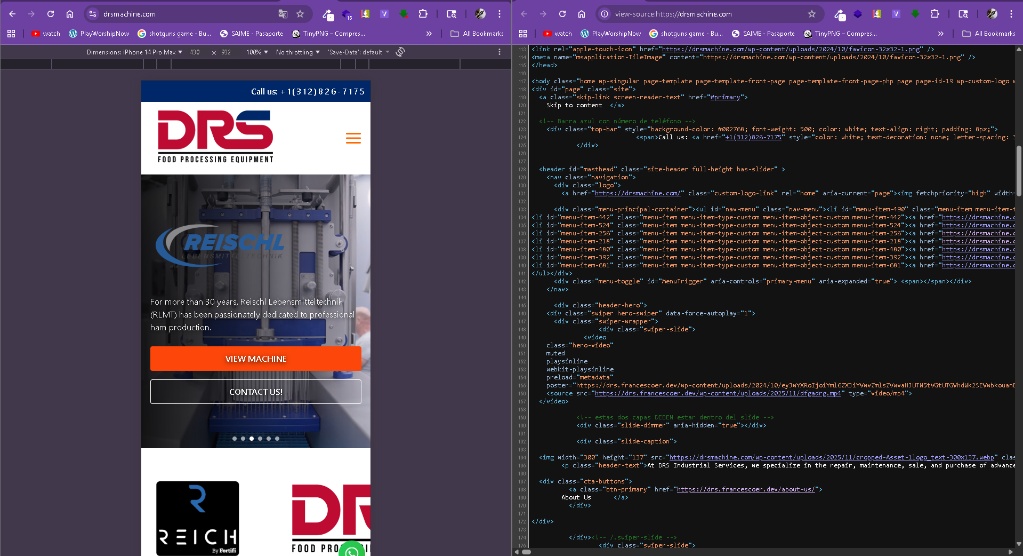
Task: Expand hidden bookmarks chevron in left window
Action: coord(429,33)
